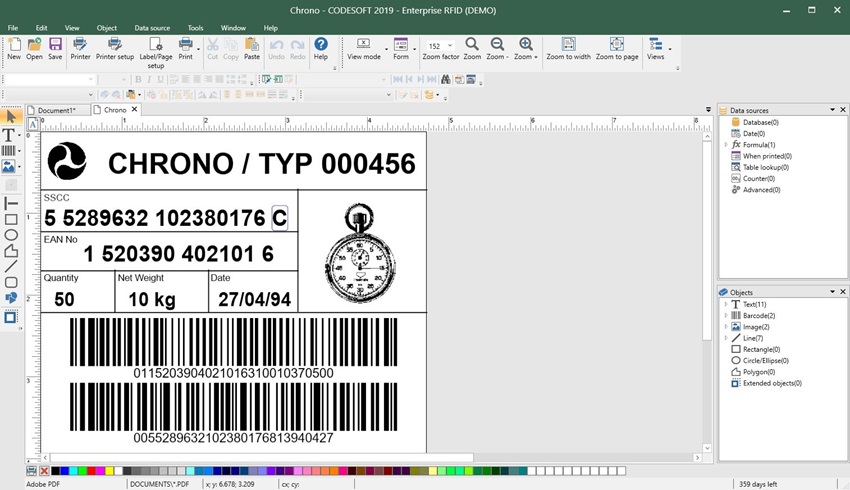Screen dimensions: 850x490
Task: Open the Window menu
Action: pos(233,28)
